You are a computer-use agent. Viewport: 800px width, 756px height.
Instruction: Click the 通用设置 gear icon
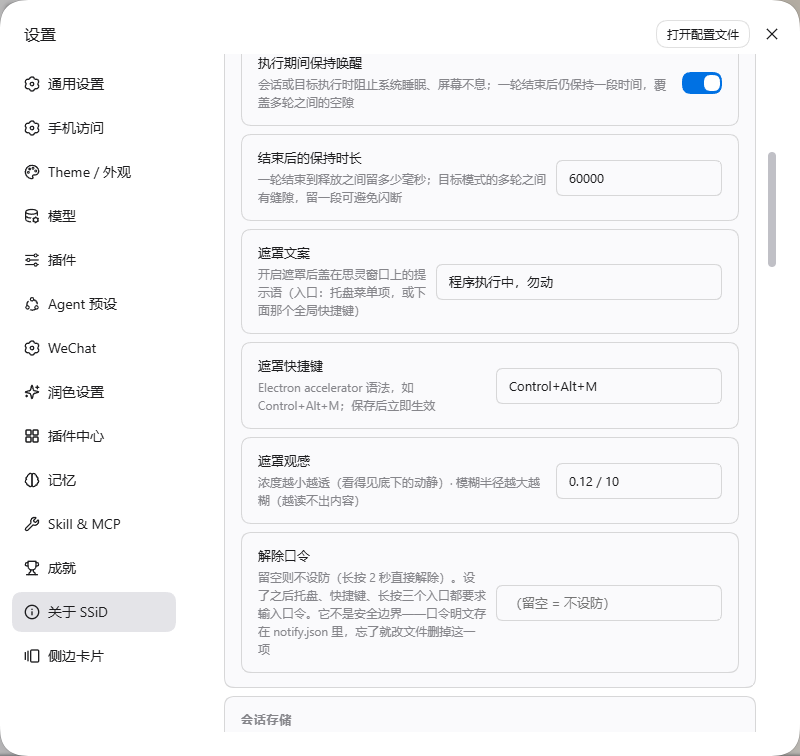tap(32, 84)
